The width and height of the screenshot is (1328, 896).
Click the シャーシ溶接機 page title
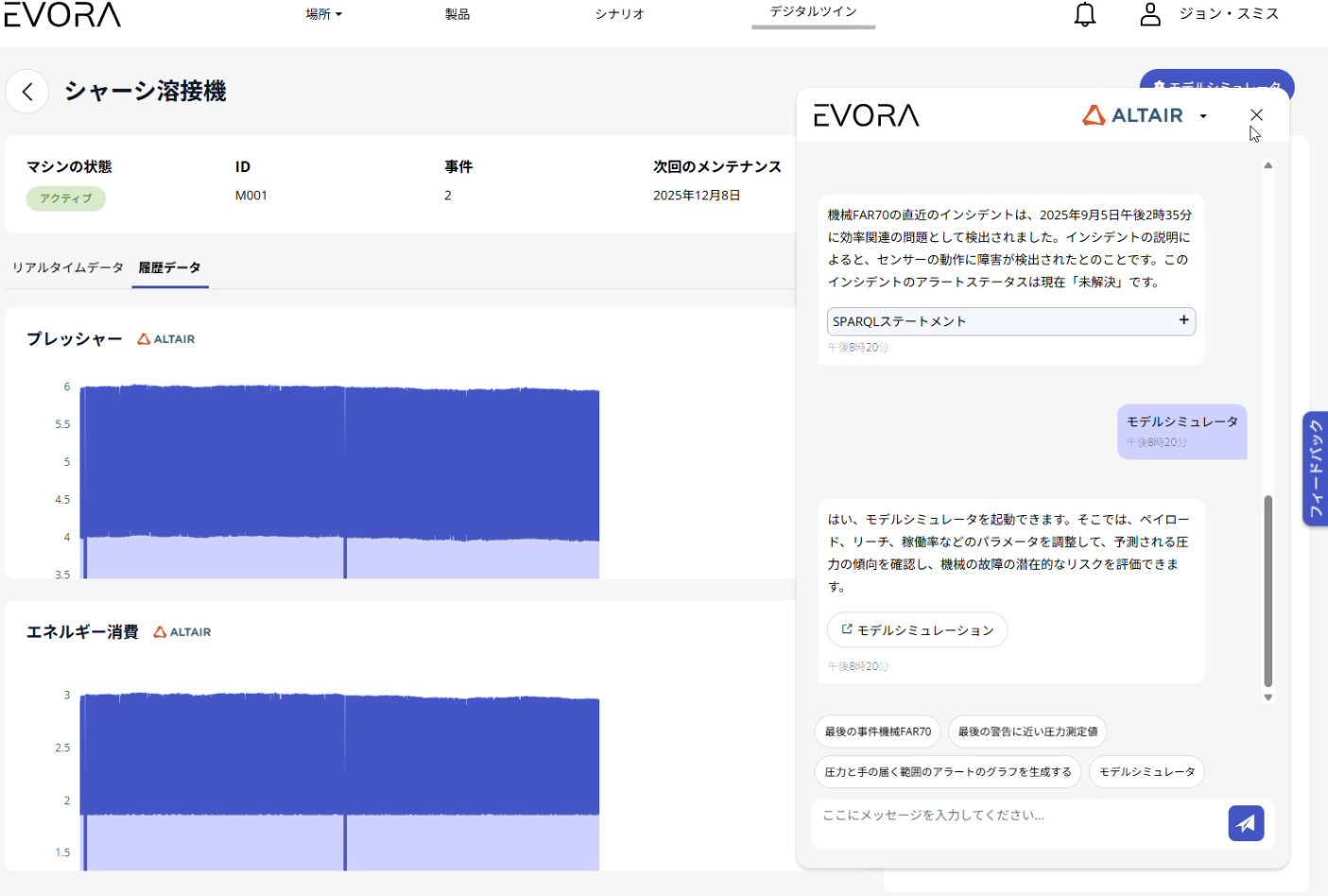point(146,92)
